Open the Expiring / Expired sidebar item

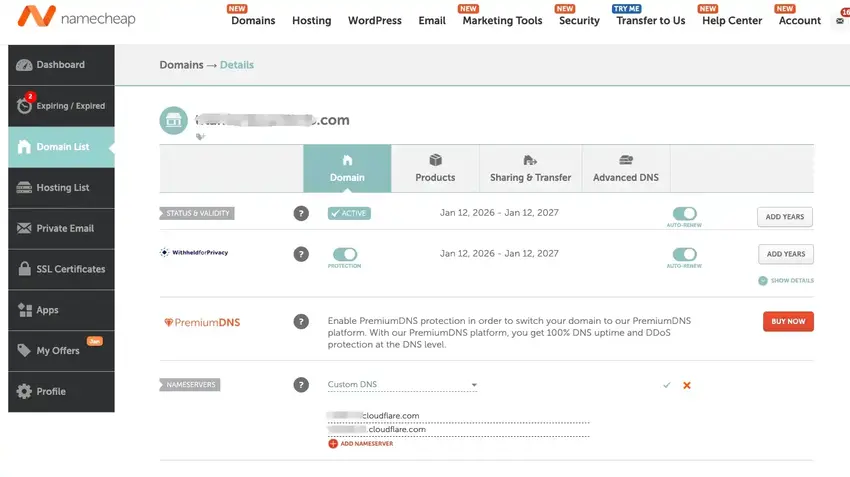tap(61, 106)
